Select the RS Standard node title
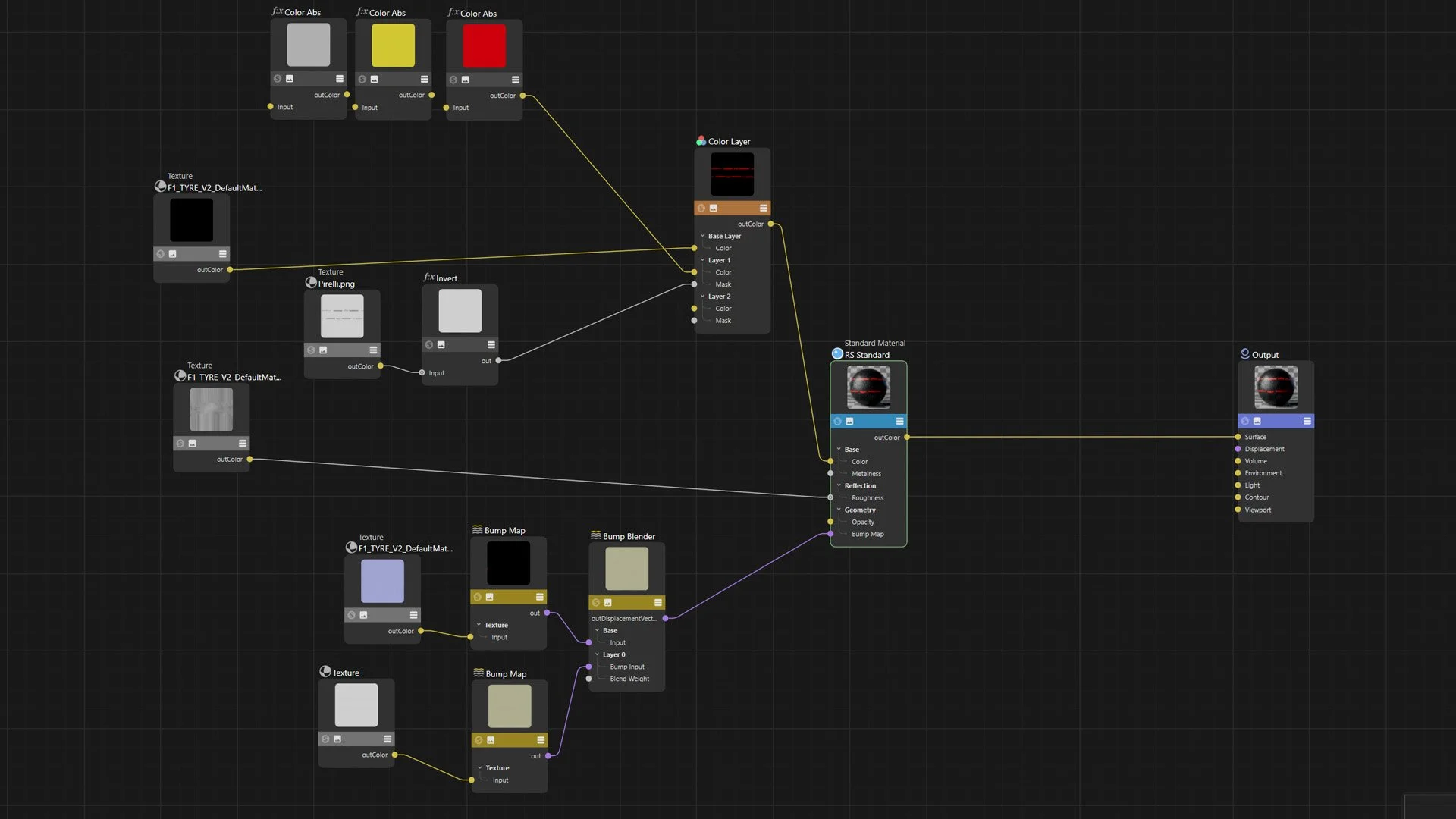This screenshot has width=1456, height=819. tap(866, 355)
